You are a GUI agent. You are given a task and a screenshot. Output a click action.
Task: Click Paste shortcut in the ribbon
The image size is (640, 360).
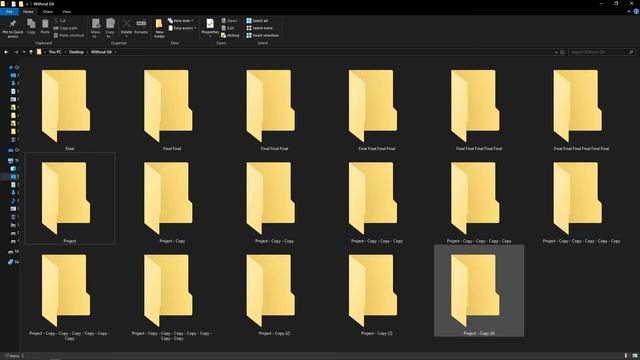[x=69, y=36]
